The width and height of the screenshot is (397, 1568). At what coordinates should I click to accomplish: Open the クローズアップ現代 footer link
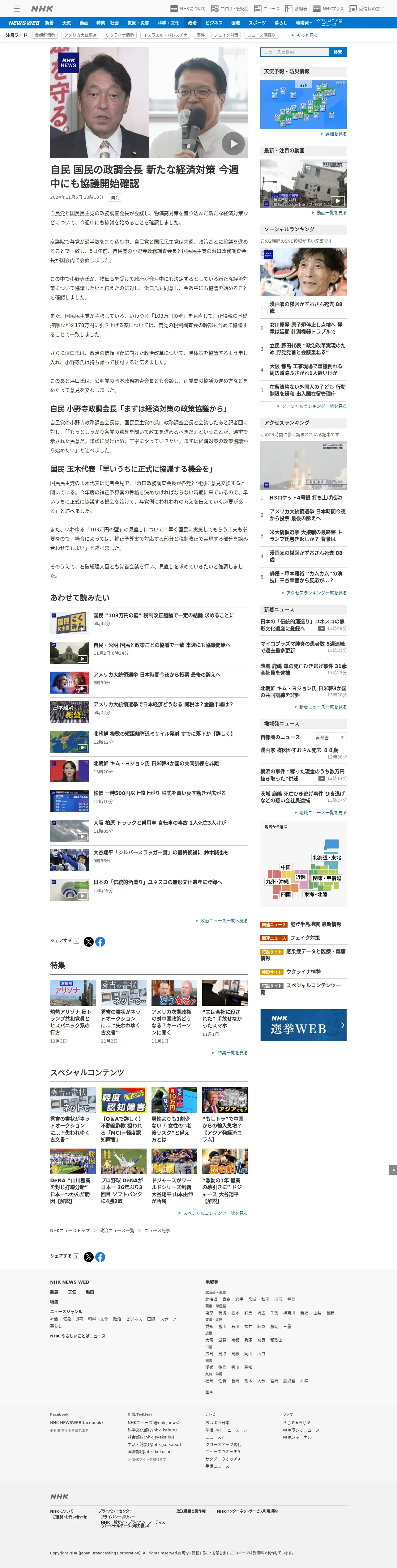click(224, 1444)
